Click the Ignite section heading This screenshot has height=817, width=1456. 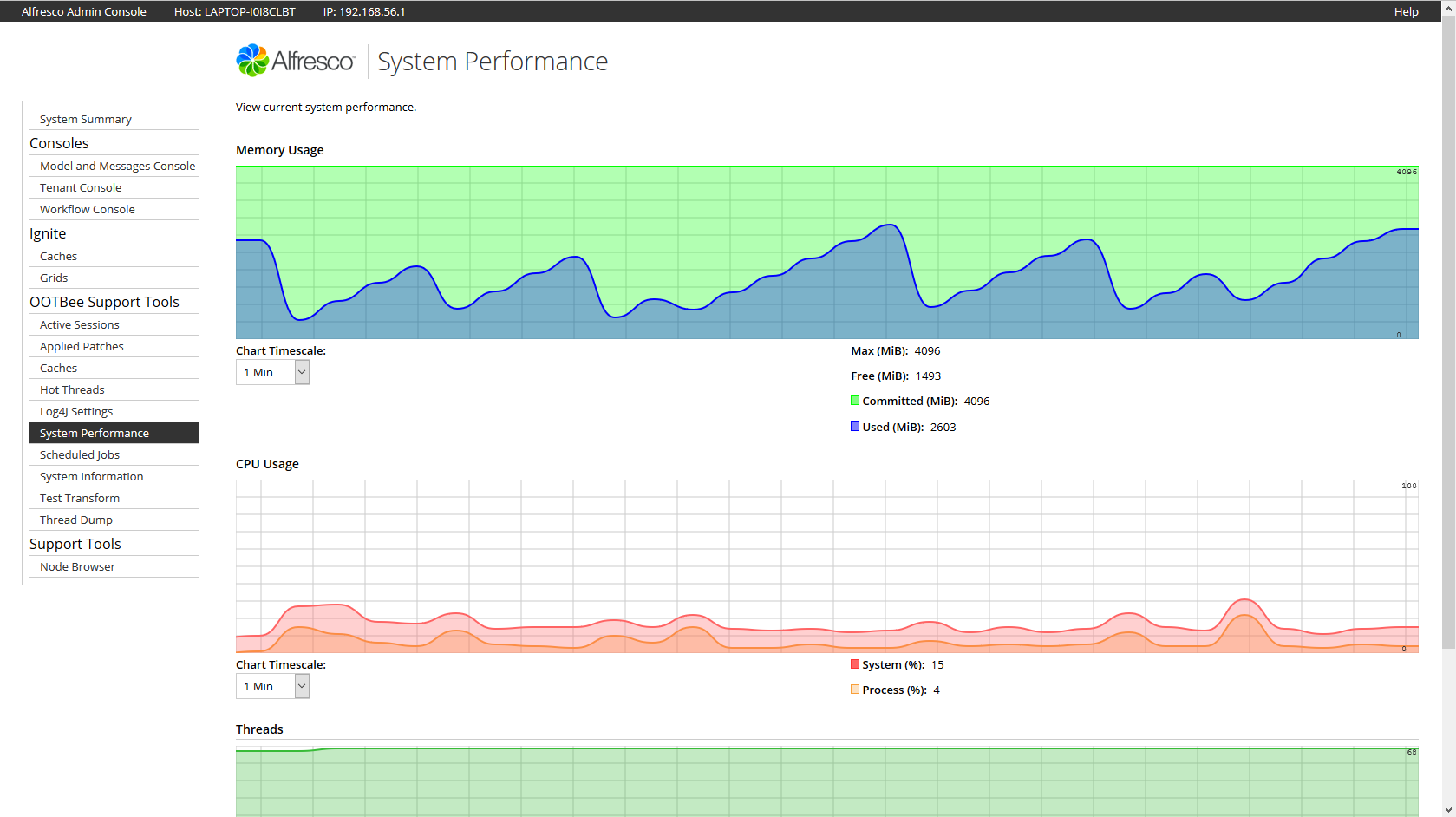[48, 233]
